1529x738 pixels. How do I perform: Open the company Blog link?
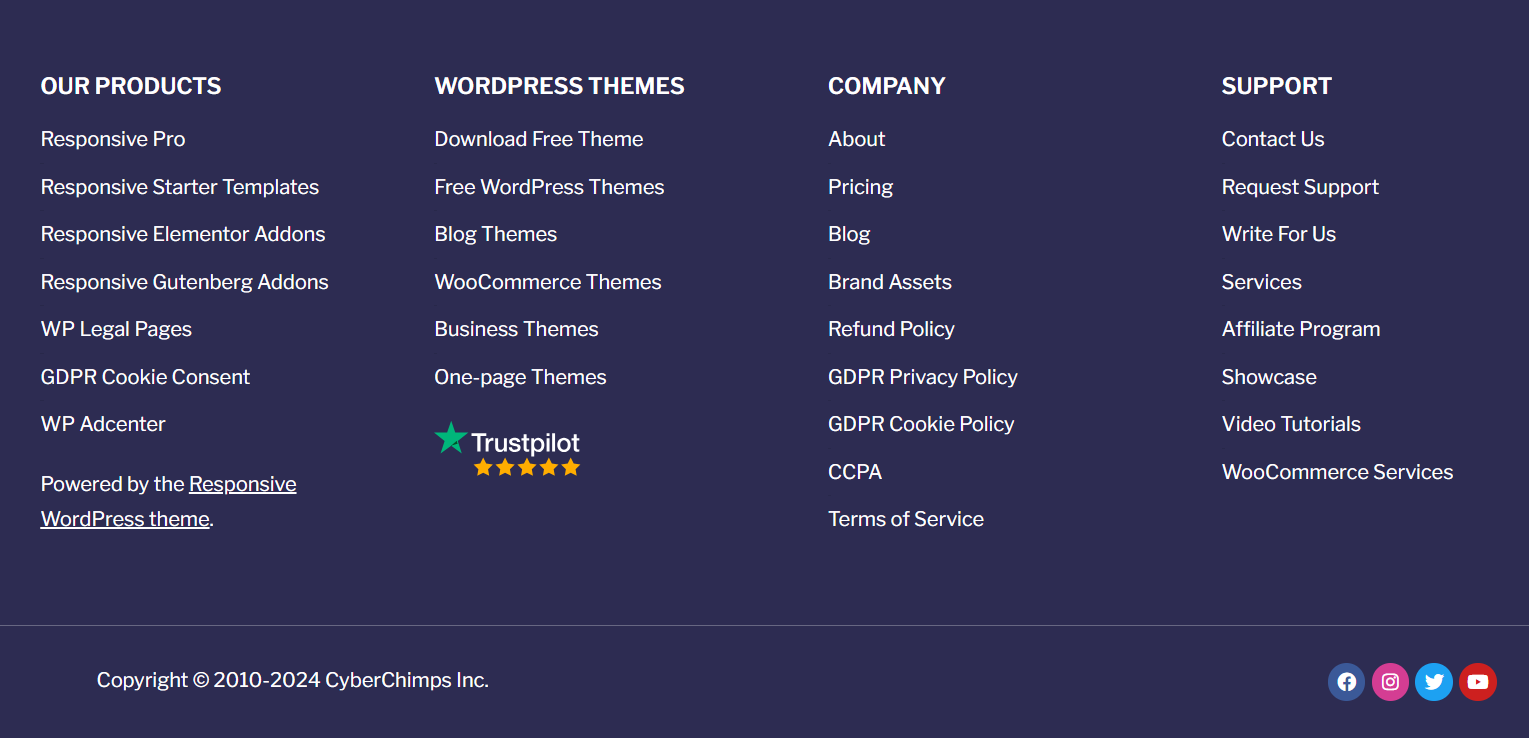point(849,234)
